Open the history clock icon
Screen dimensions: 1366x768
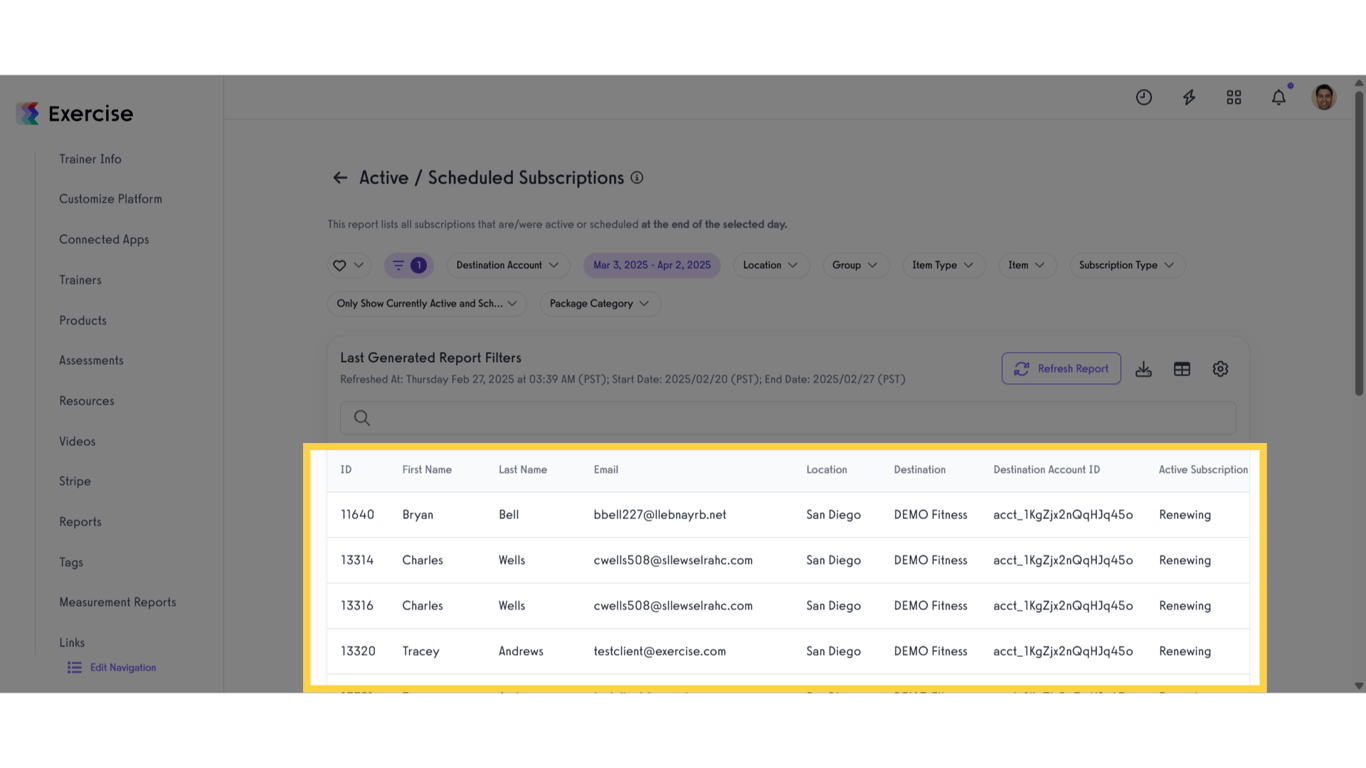pyautogui.click(x=1144, y=97)
